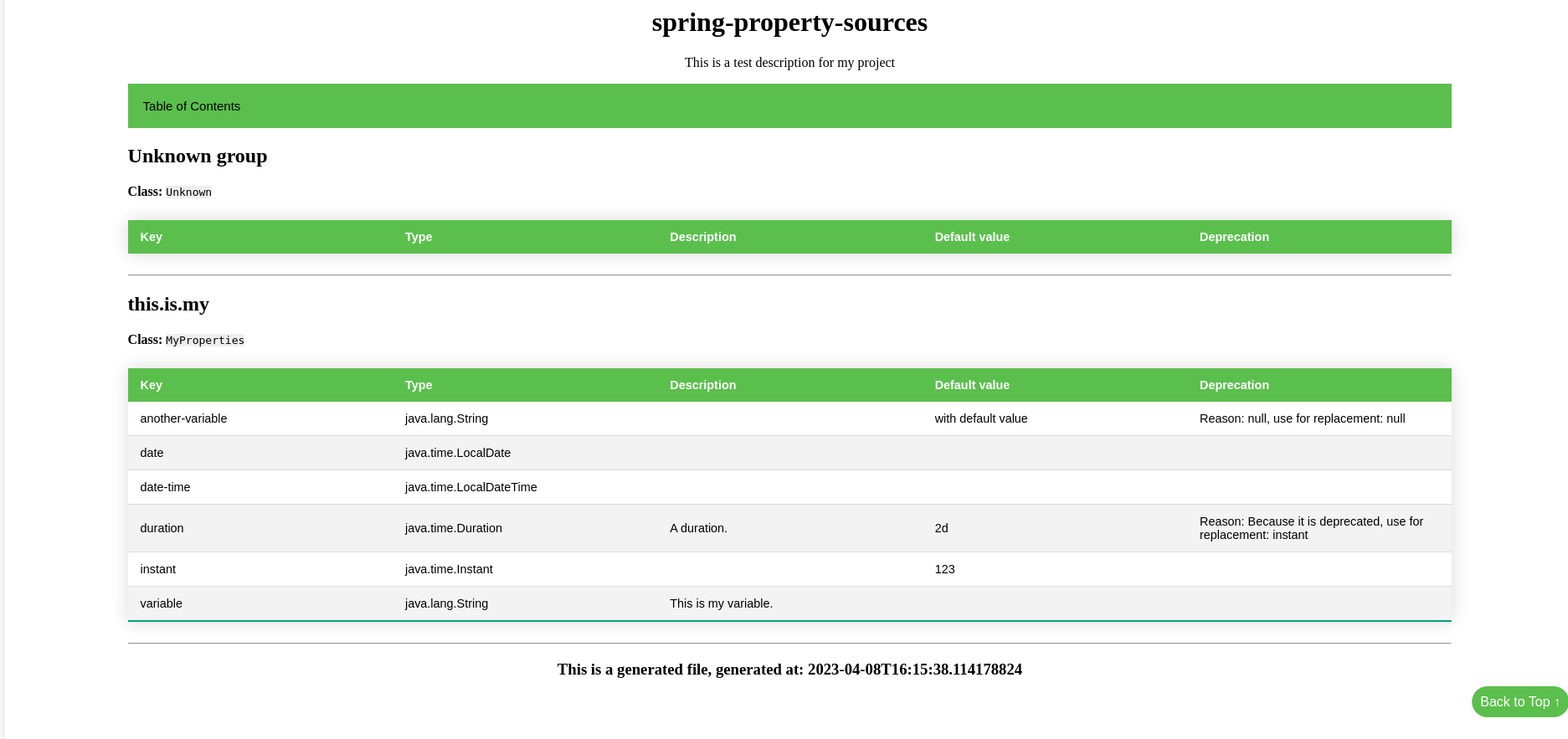Image resolution: width=1568 pixels, height=739 pixels.
Task: Click Key header in Unknown group table
Action: 152,237
